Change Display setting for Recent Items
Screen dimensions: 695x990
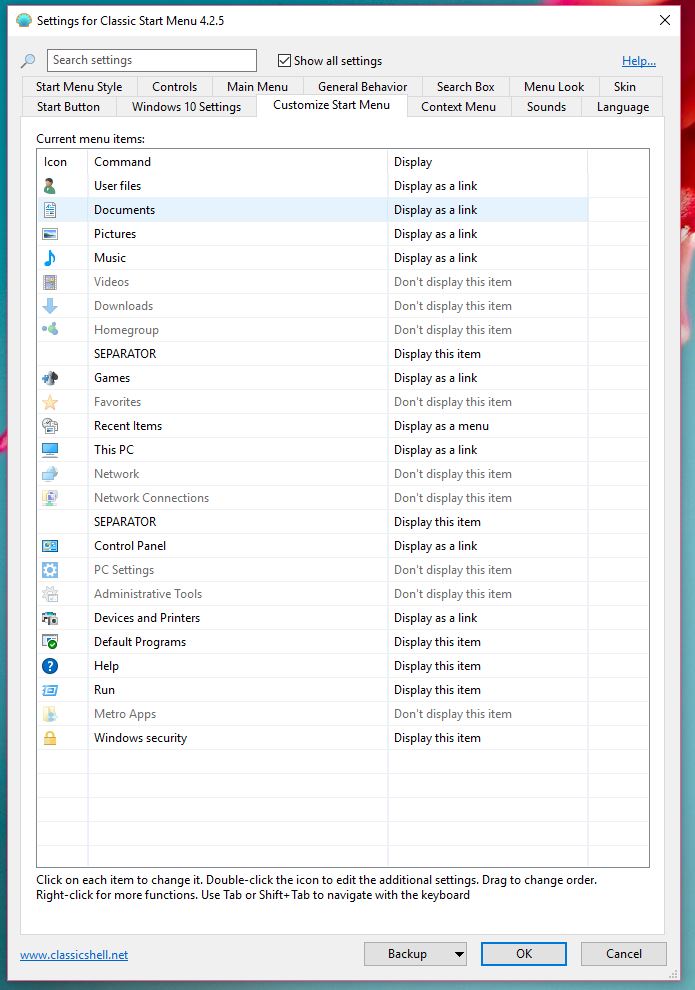point(486,426)
